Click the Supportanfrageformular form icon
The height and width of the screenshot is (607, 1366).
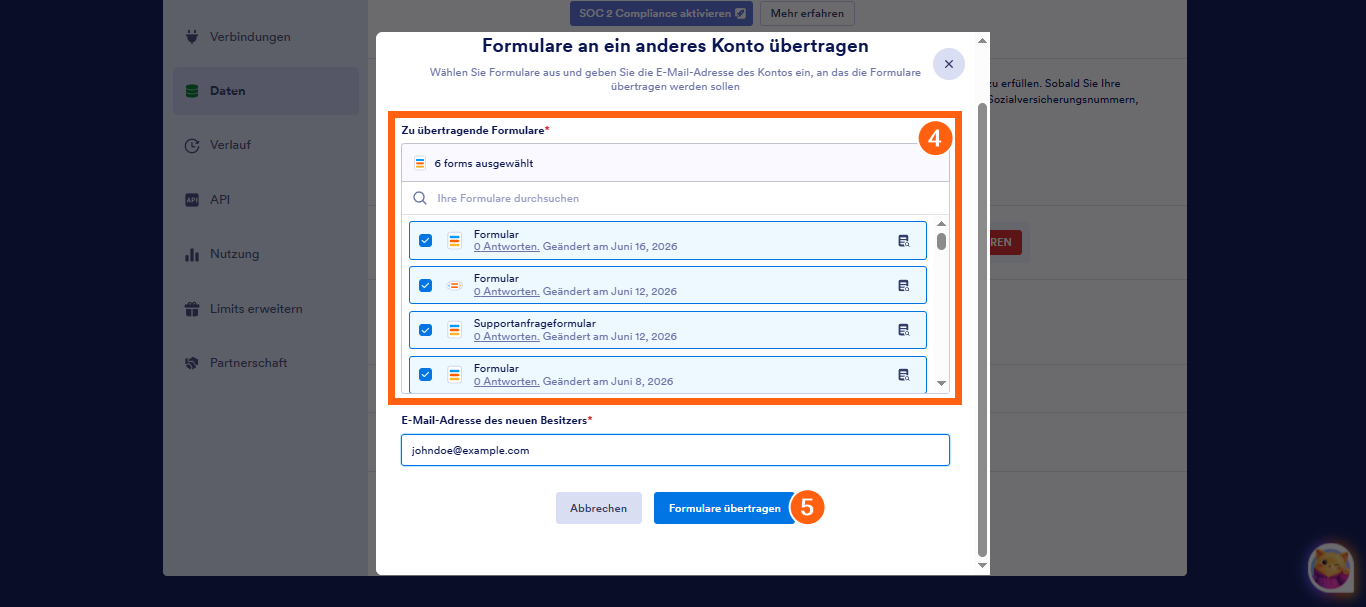[454, 330]
